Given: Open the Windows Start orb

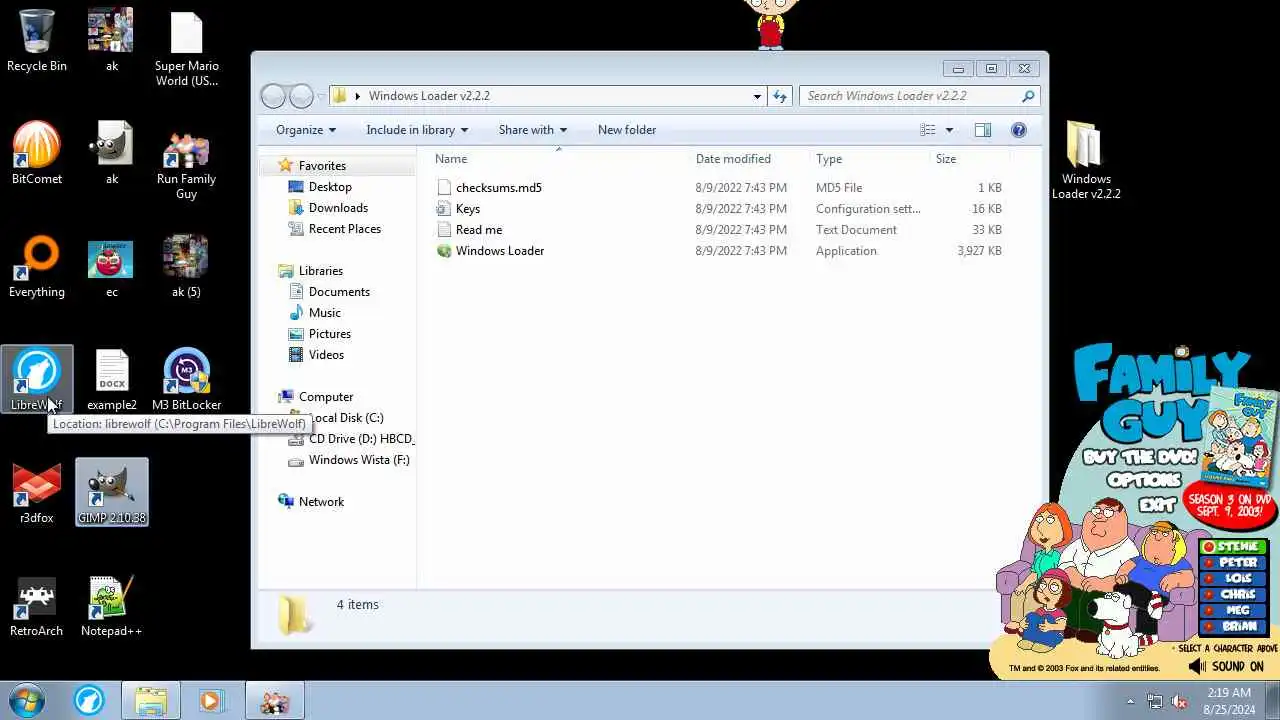Looking at the screenshot, I should pyautogui.click(x=27, y=701).
